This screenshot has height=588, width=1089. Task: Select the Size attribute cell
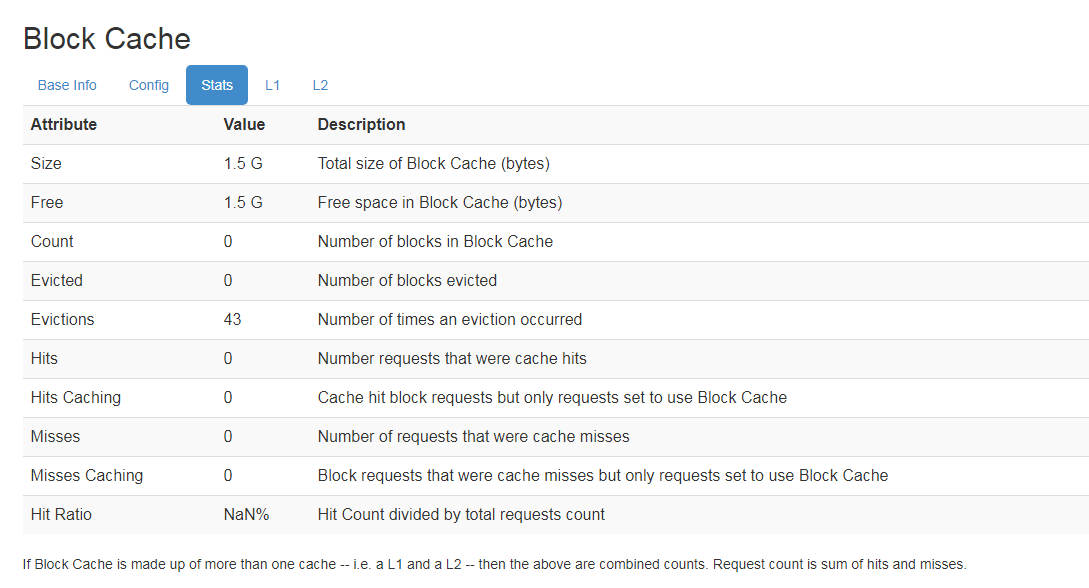[x=46, y=163]
